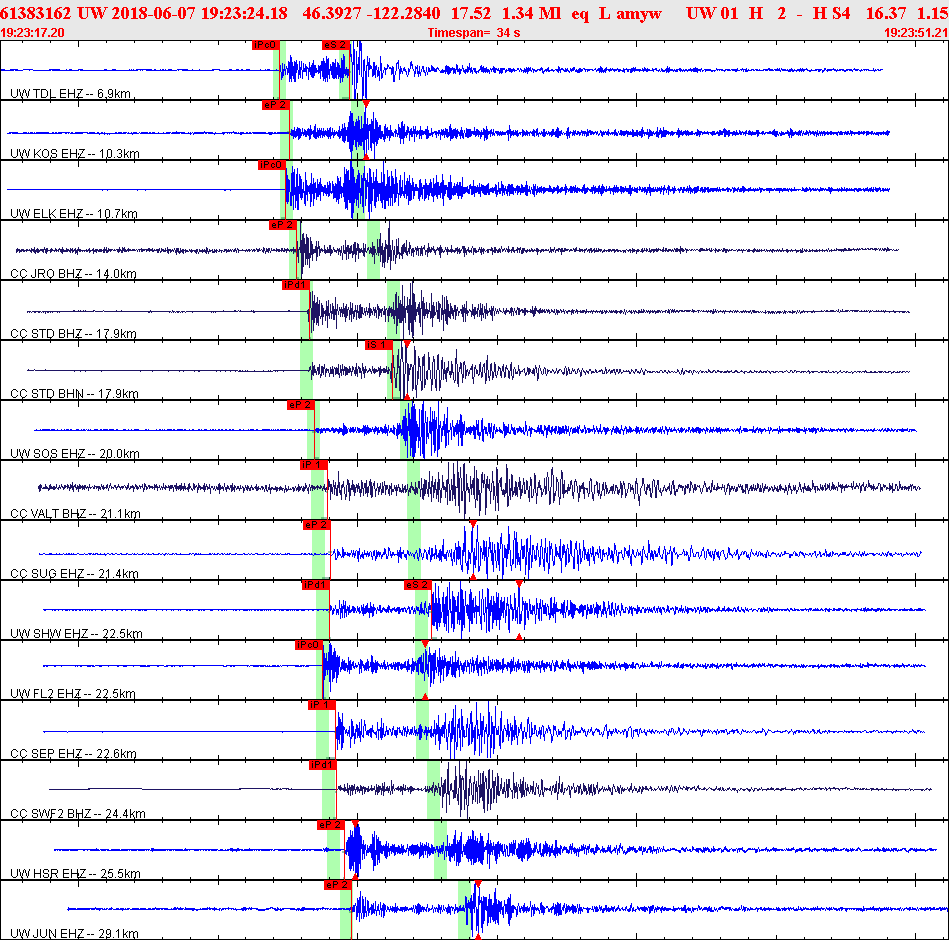949x940 pixels.
Task: Click the label 'CC STD BHN -- 17.9km'
Action: pos(74,393)
